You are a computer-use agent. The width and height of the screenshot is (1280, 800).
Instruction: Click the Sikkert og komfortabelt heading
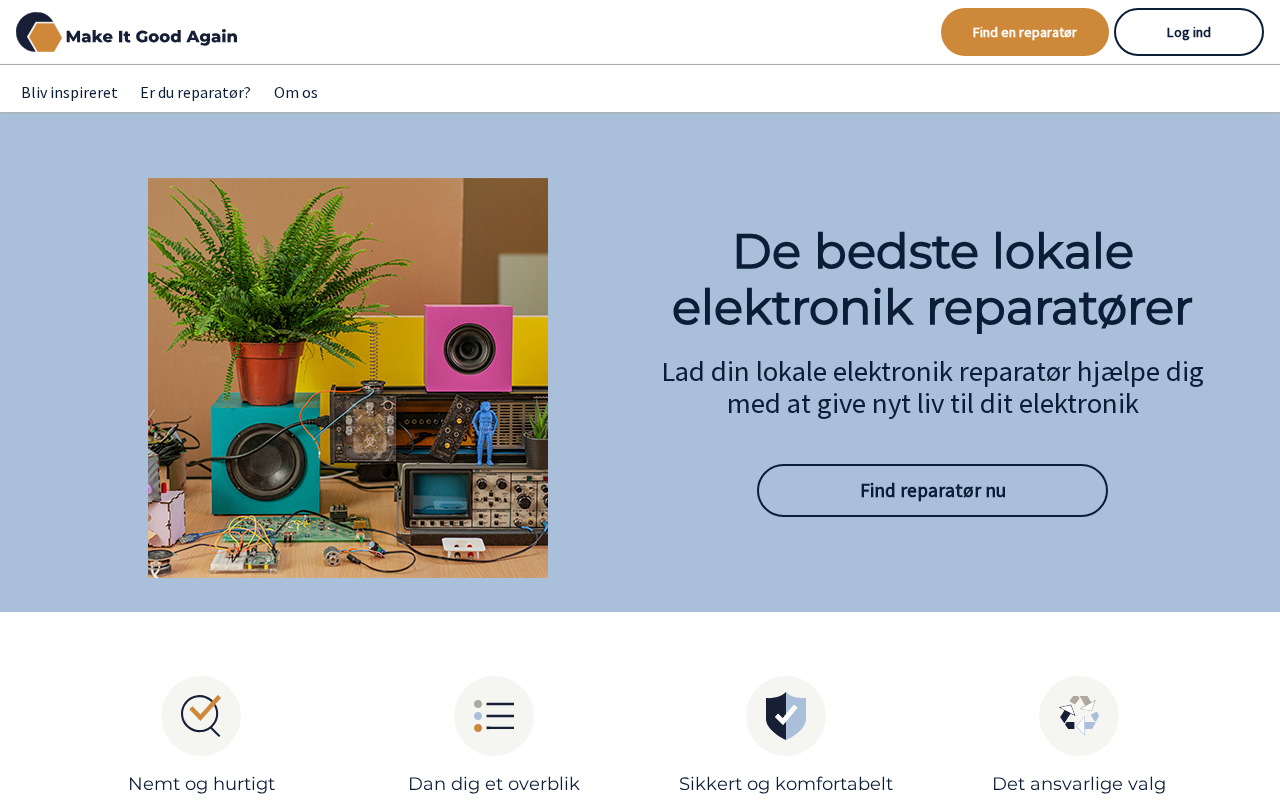click(786, 784)
